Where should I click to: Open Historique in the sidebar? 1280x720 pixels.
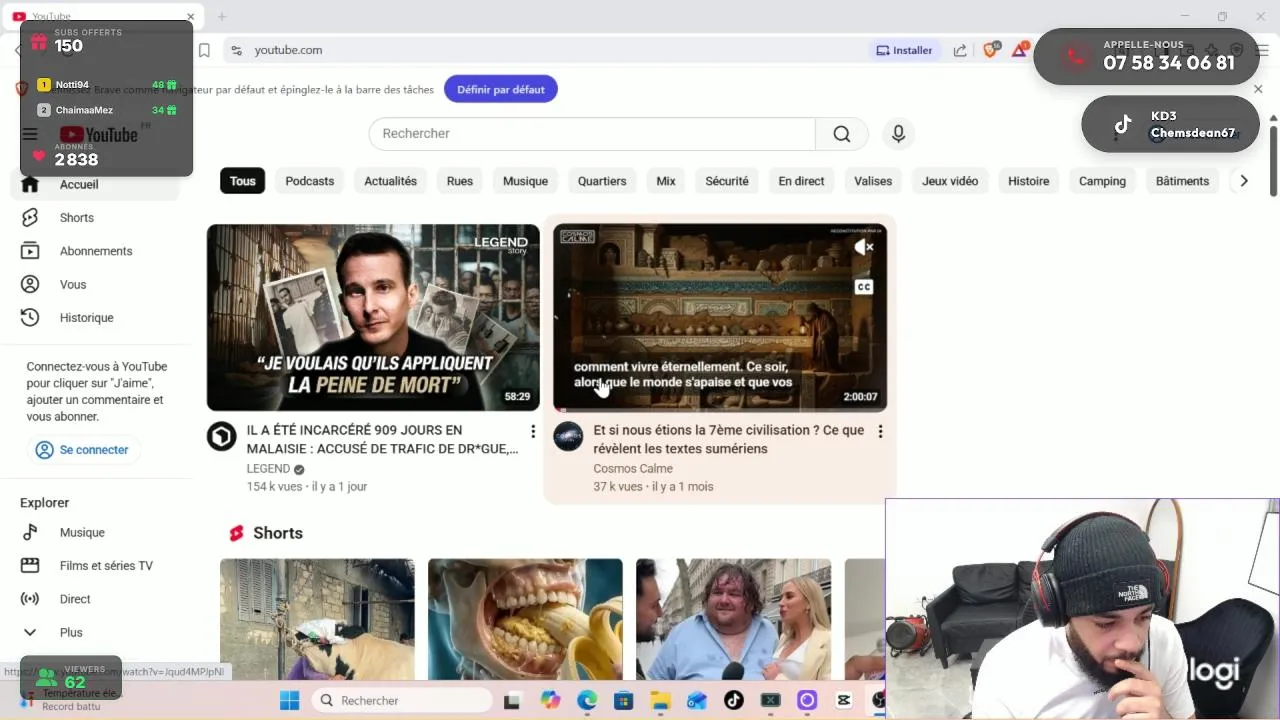[x=86, y=318]
